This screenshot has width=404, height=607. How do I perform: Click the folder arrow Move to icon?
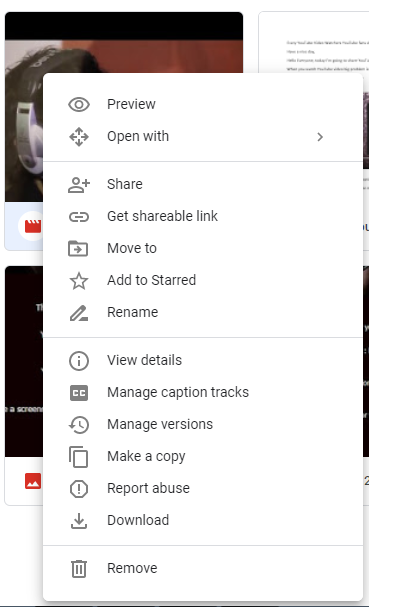pos(78,249)
